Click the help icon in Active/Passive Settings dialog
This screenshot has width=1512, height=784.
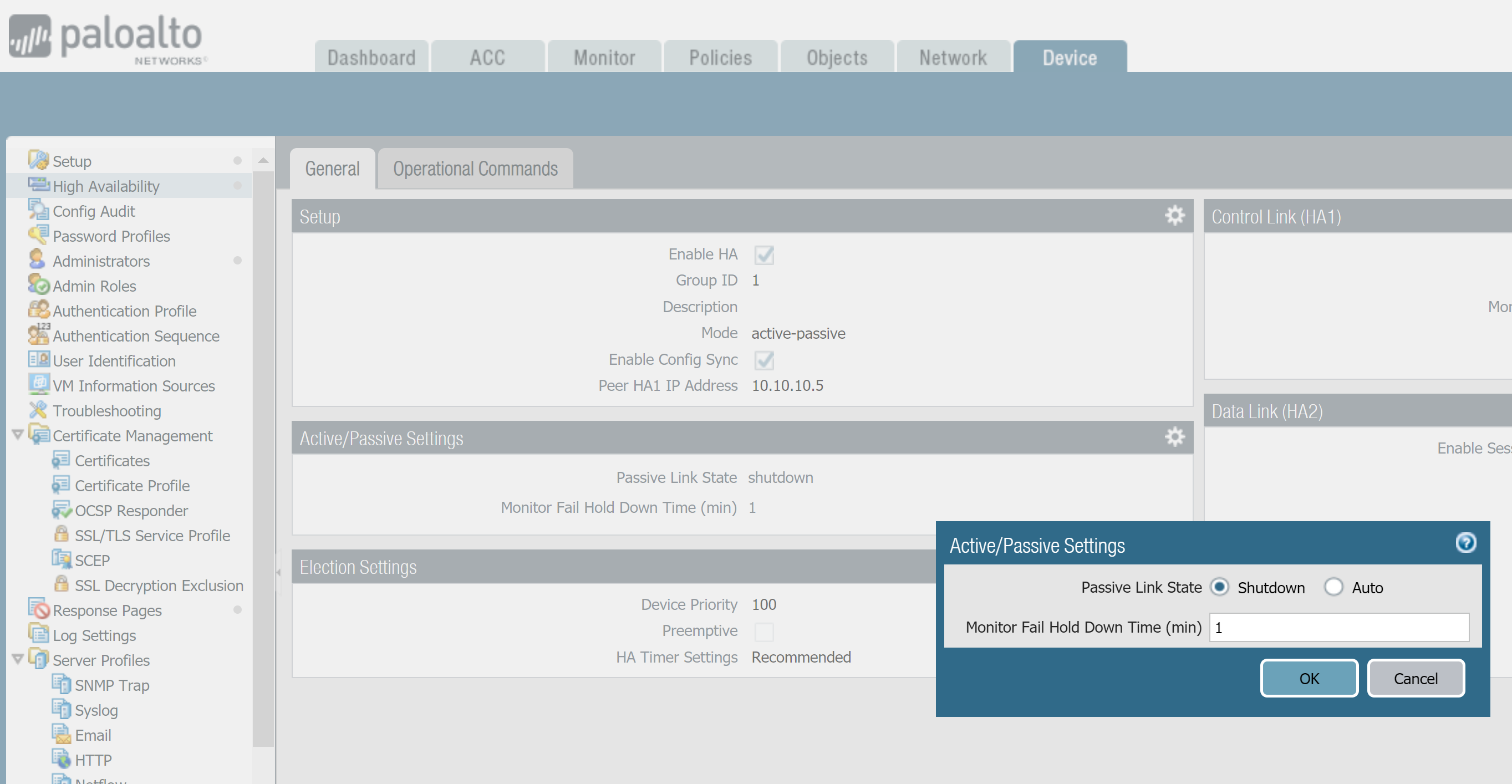(1466, 543)
